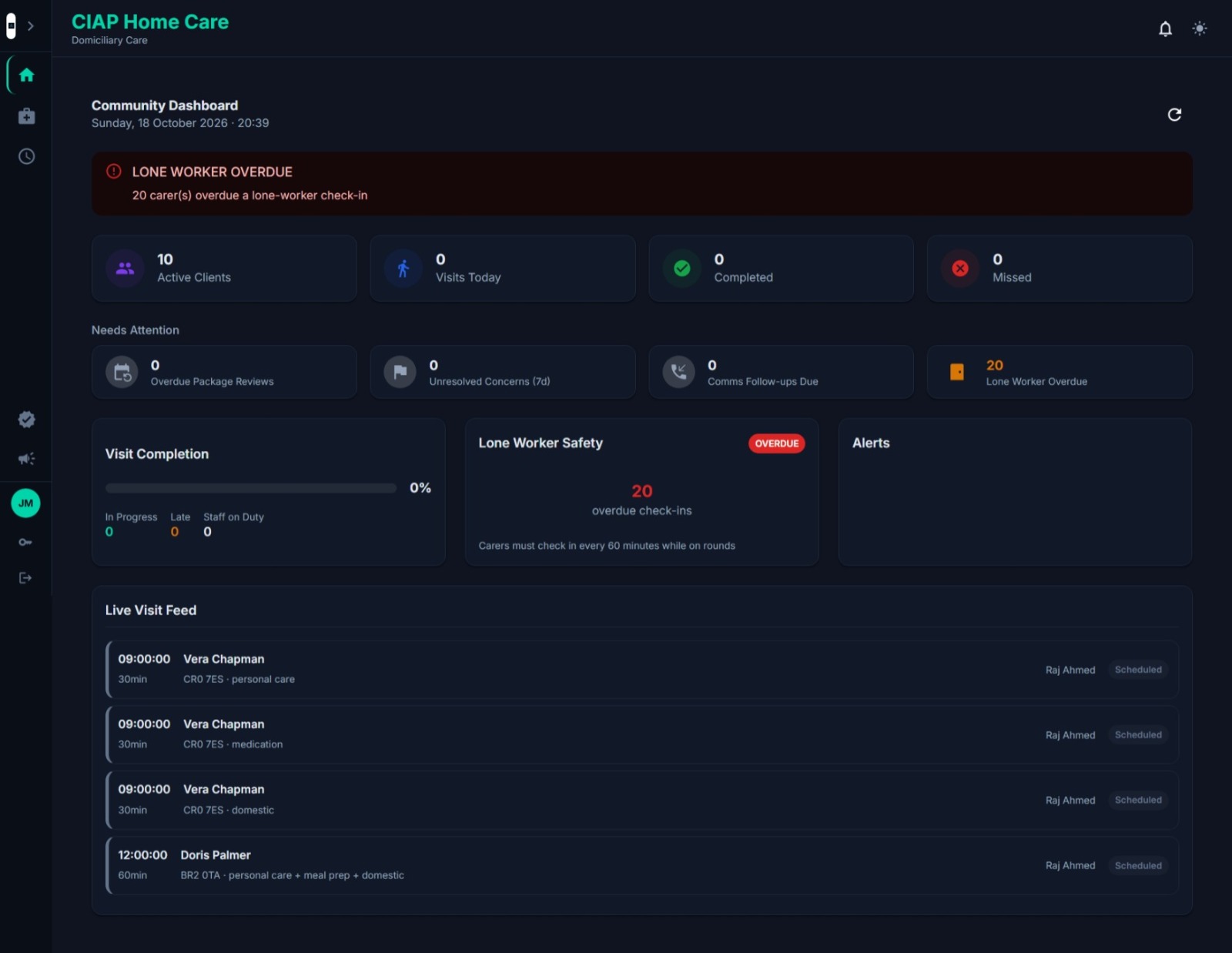
Task: Click the Visit Completion progress bar
Action: (x=251, y=488)
